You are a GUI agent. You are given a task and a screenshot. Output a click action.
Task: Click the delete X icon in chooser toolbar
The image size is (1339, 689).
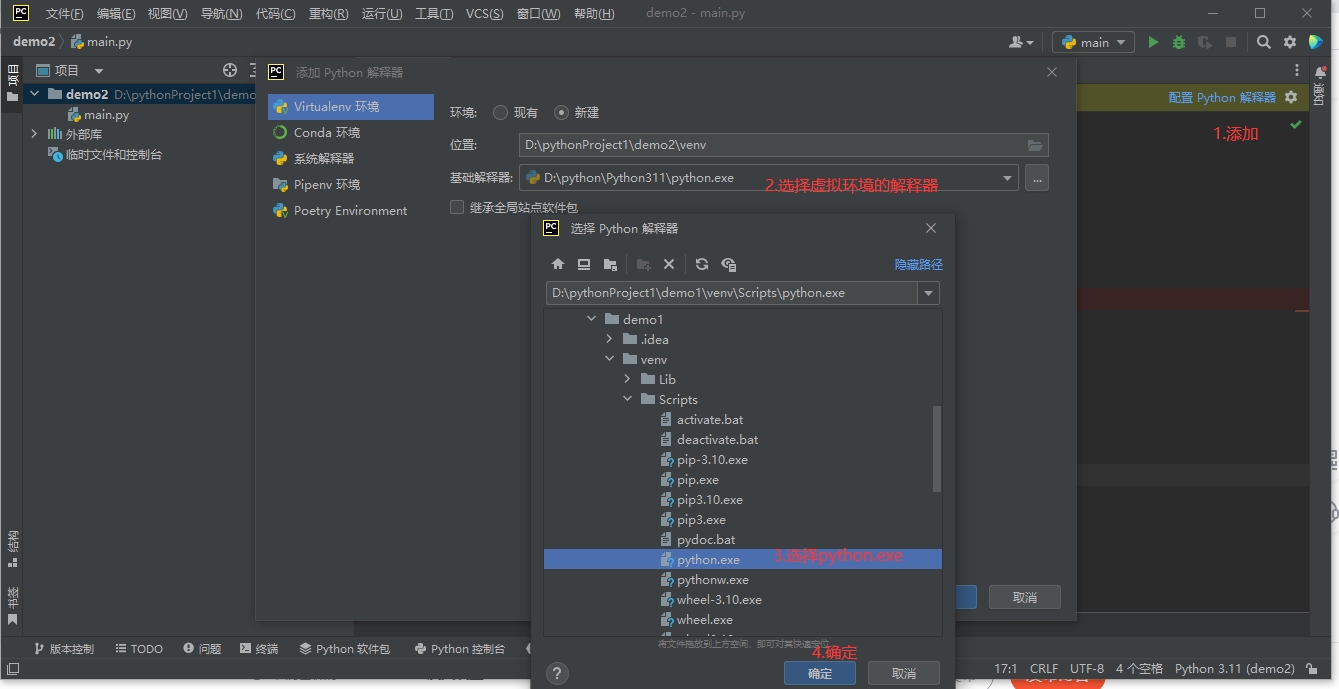pos(669,264)
